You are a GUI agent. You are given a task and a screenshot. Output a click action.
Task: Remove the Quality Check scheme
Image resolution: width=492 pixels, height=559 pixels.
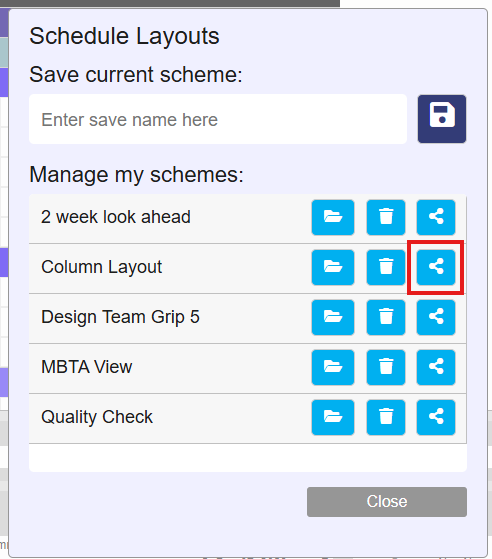386,417
